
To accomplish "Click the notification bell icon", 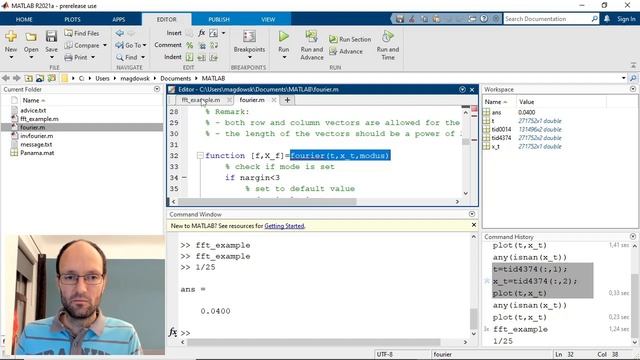I will 607,19.
